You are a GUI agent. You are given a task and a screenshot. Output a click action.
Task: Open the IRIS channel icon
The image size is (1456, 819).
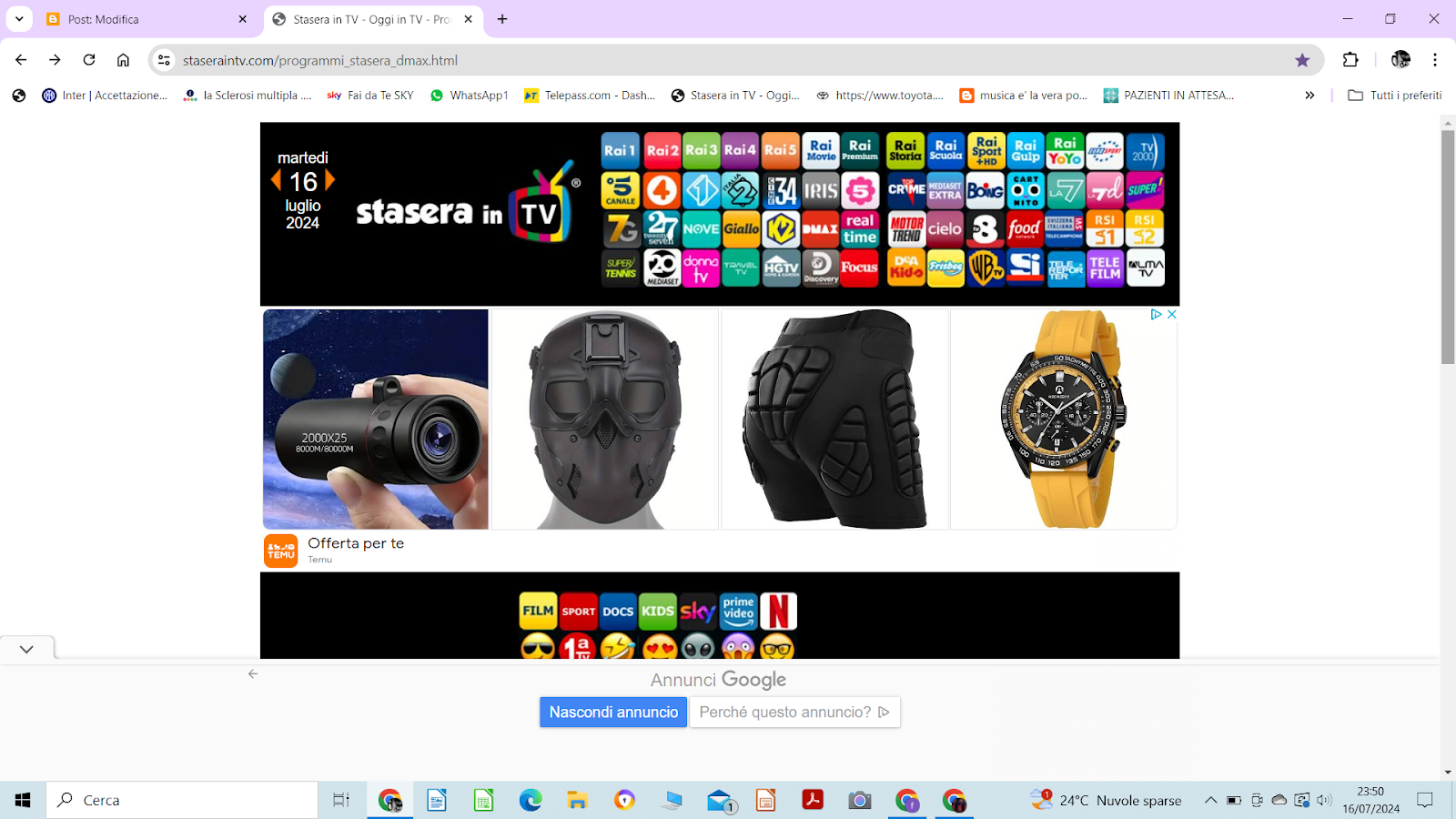point(821,190)
